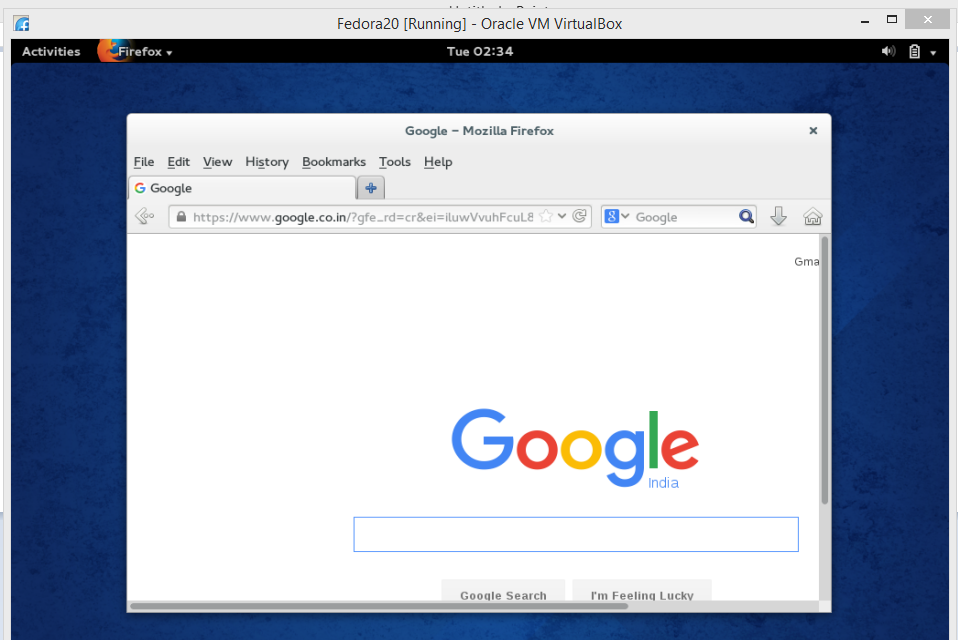Open the Bookmarks menu

[334, 162]
